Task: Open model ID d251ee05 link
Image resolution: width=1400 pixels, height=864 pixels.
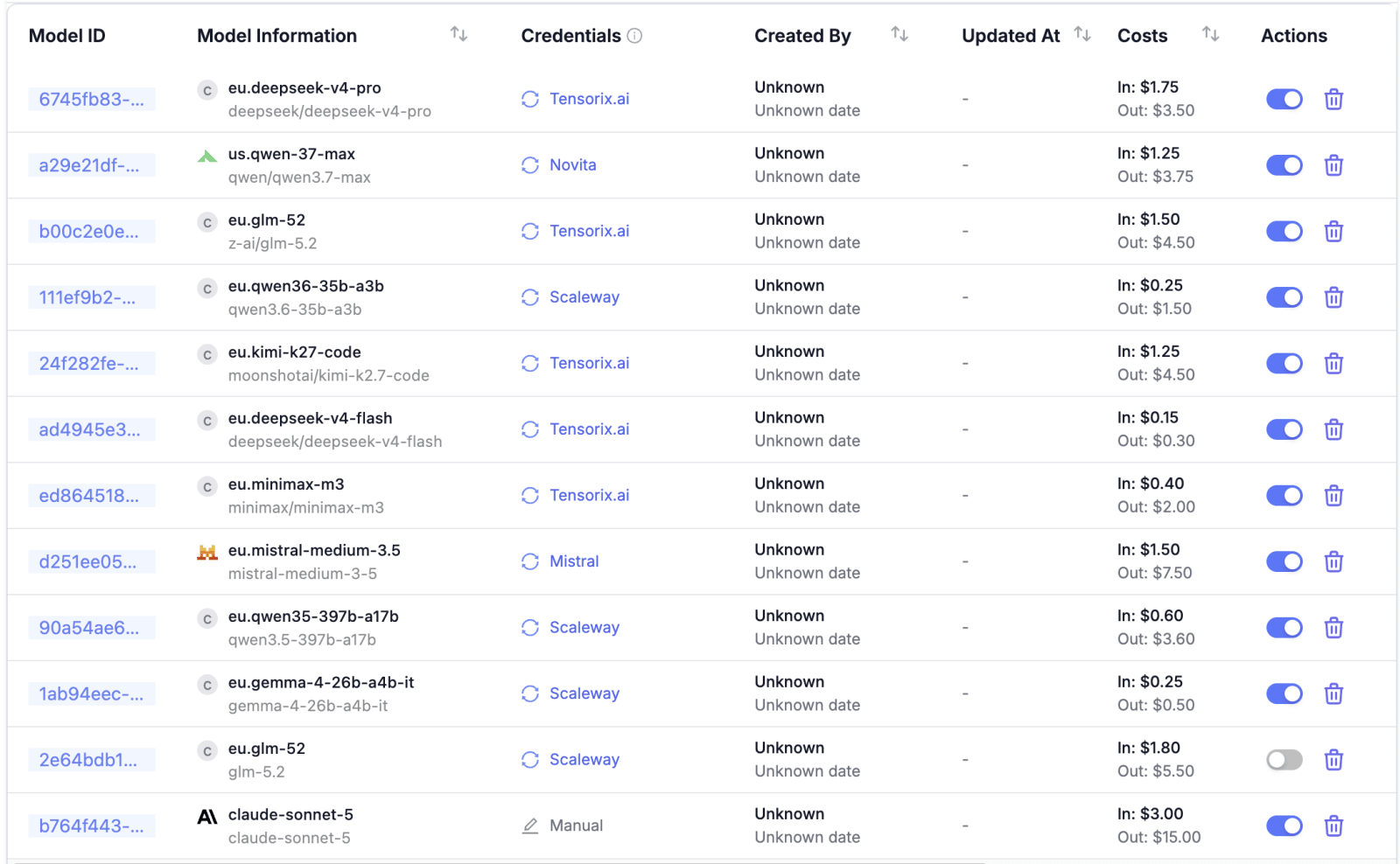Action: coord(92,561)
